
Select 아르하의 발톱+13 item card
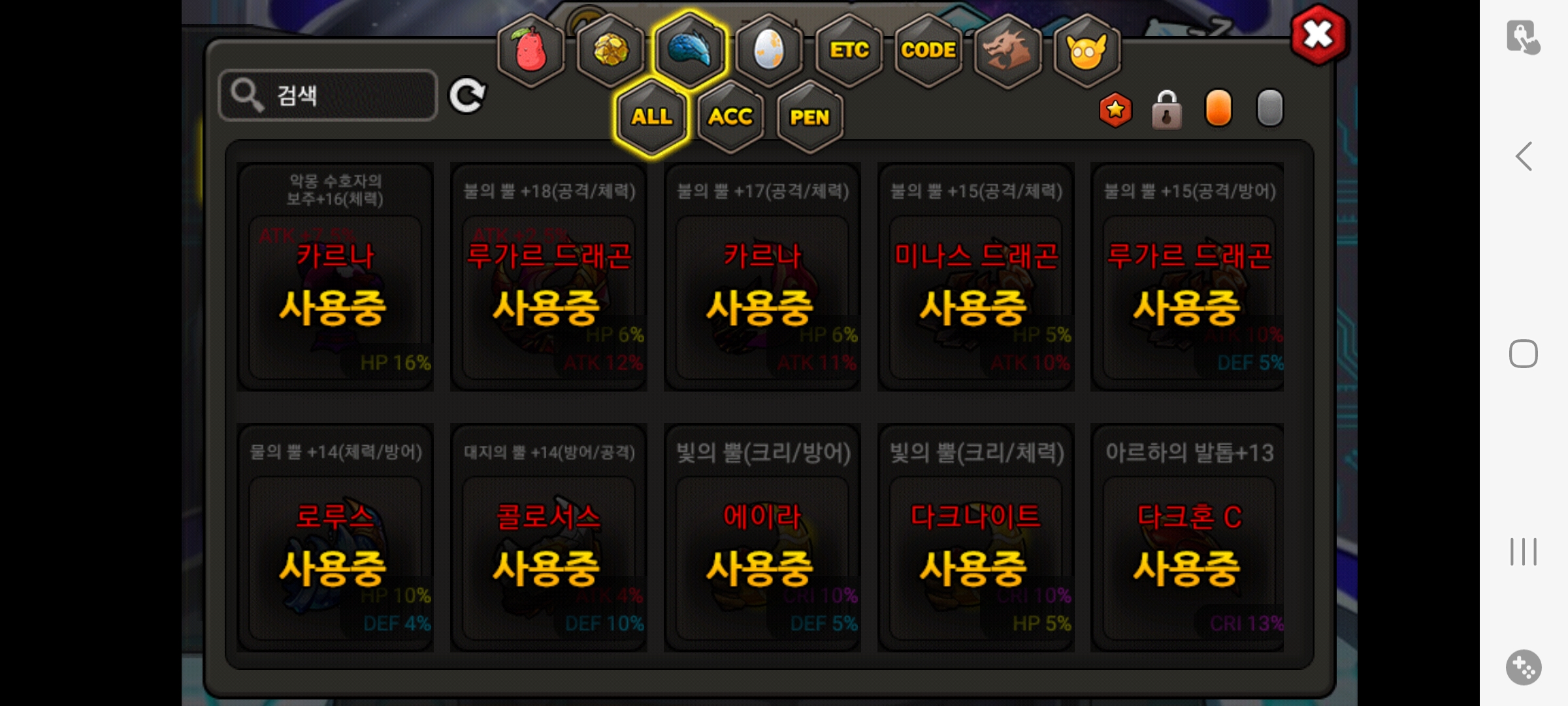click(1188, 537)
